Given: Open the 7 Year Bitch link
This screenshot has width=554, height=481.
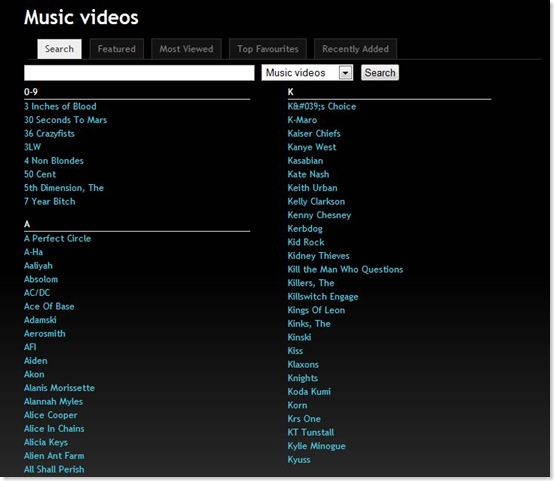Looking at the screenshot, I should click(x=49, y=201).
